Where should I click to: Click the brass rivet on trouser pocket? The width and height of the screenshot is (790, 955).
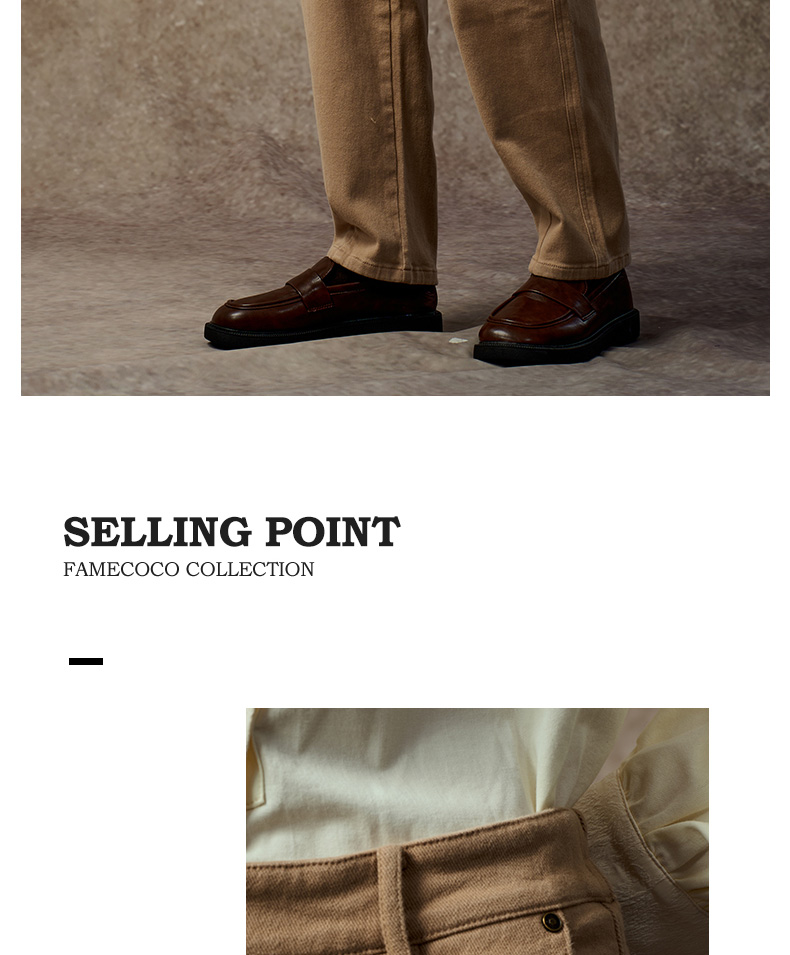552,921
